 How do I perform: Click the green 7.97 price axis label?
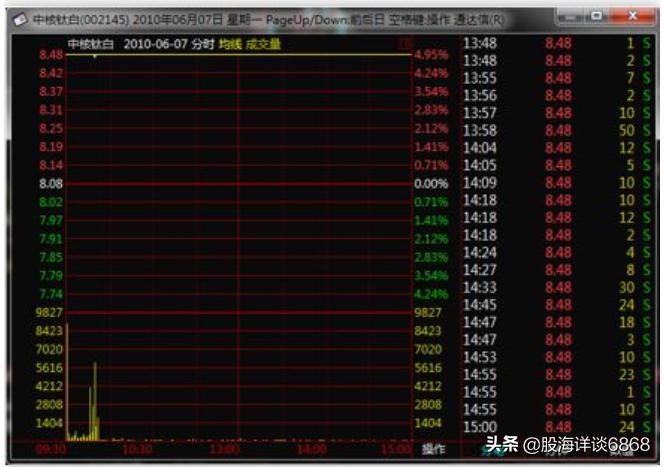[x=51, y=220]
